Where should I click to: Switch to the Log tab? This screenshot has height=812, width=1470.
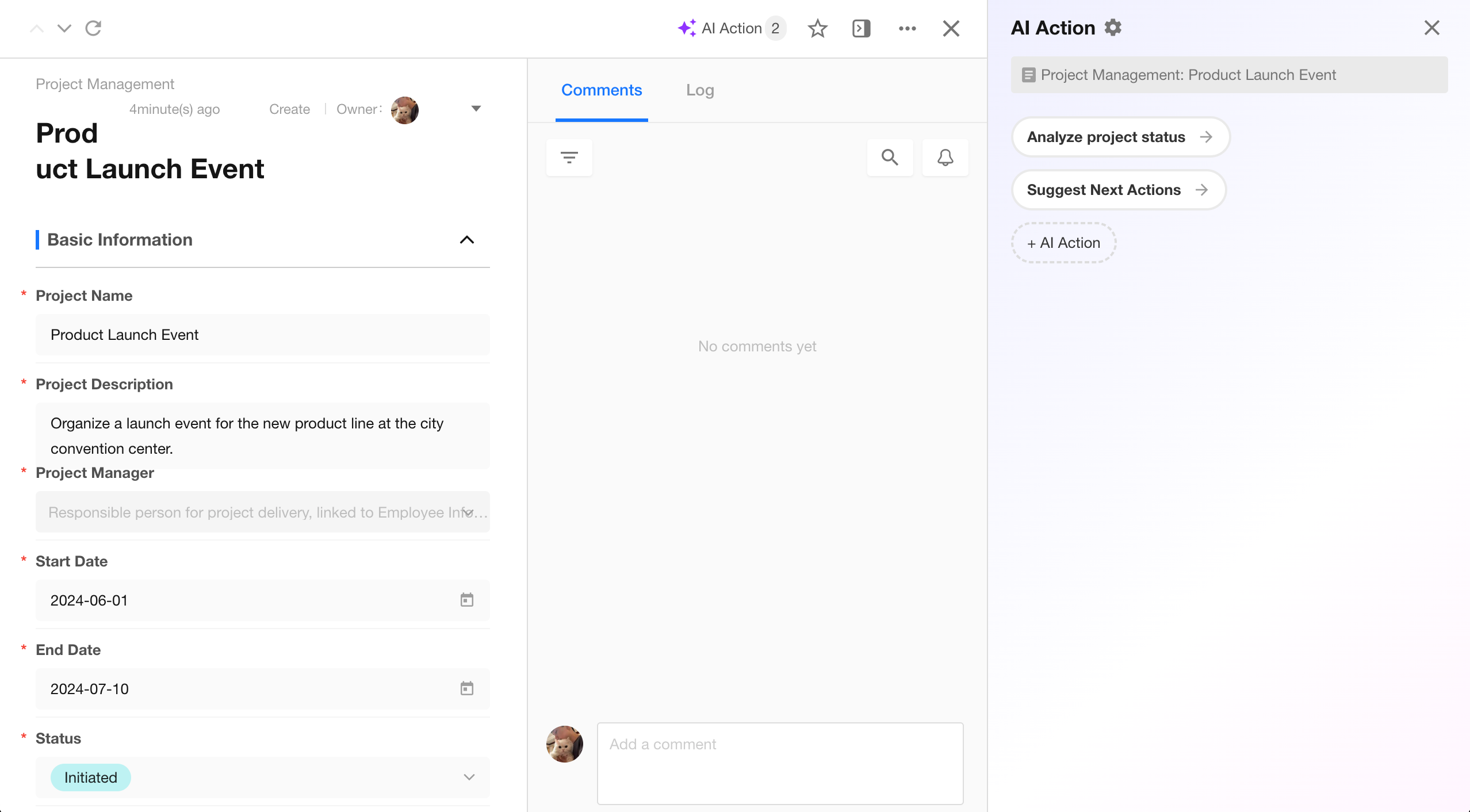(700, 90)
